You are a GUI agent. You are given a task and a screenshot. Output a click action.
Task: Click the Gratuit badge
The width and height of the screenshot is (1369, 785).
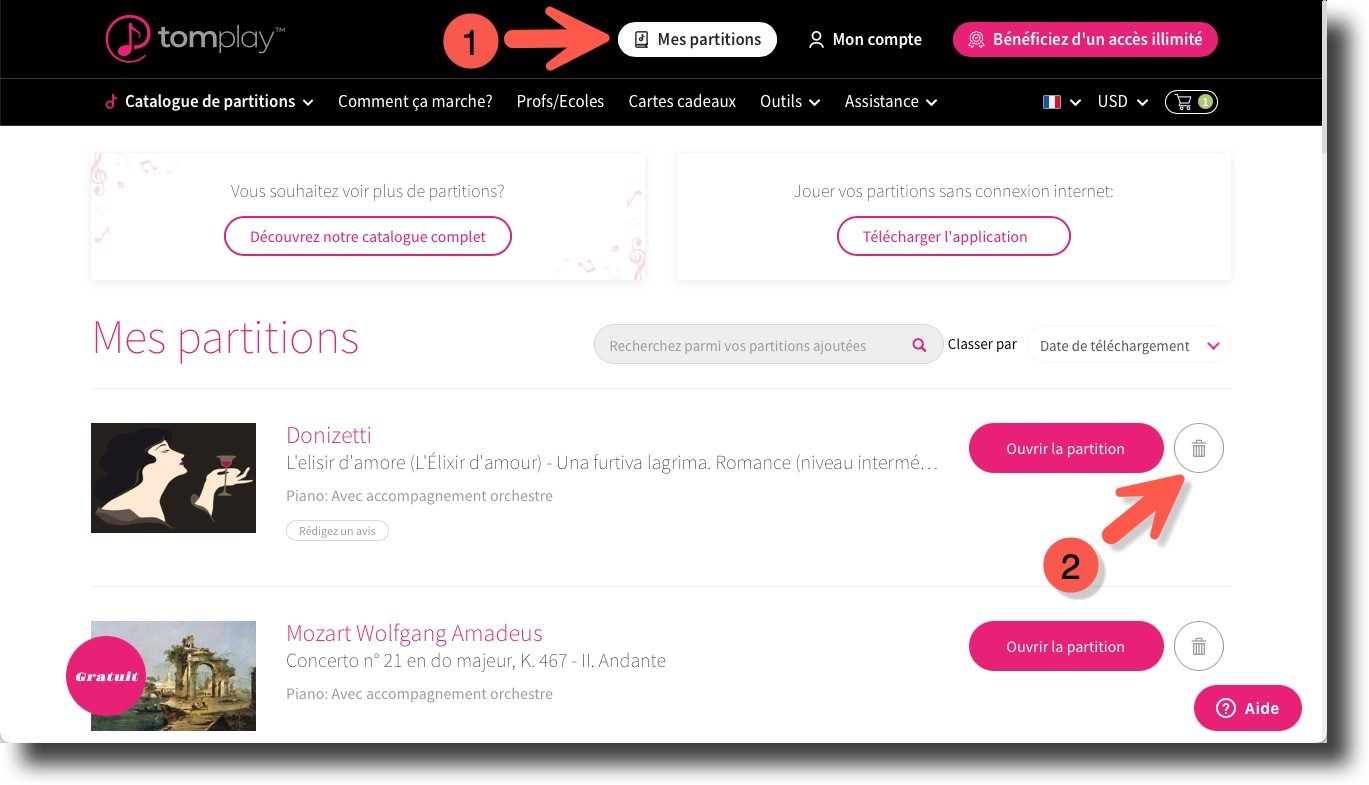pyautogui.click(x=106, y=676)
